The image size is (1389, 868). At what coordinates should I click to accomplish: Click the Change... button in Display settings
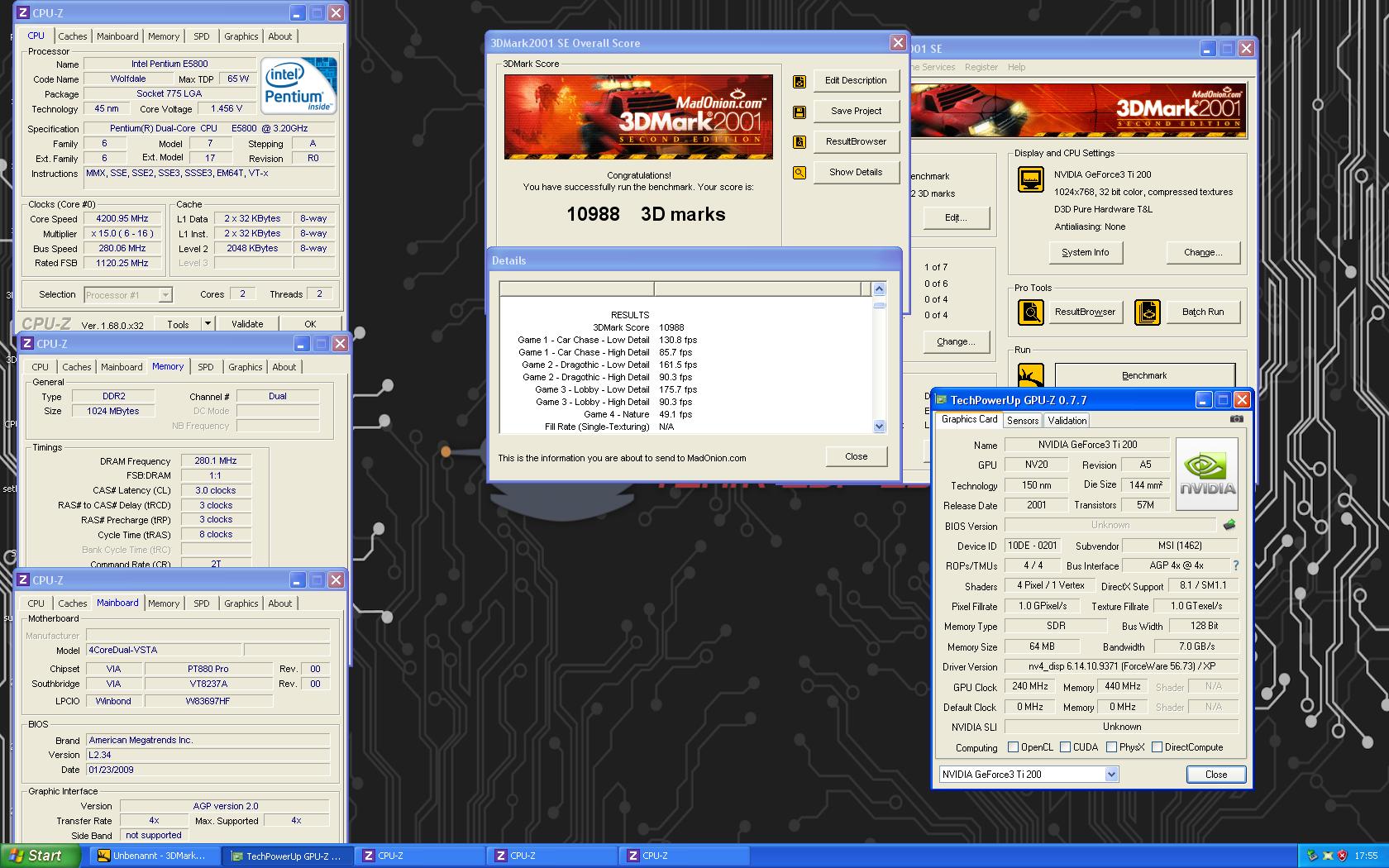pos(1203,253)
